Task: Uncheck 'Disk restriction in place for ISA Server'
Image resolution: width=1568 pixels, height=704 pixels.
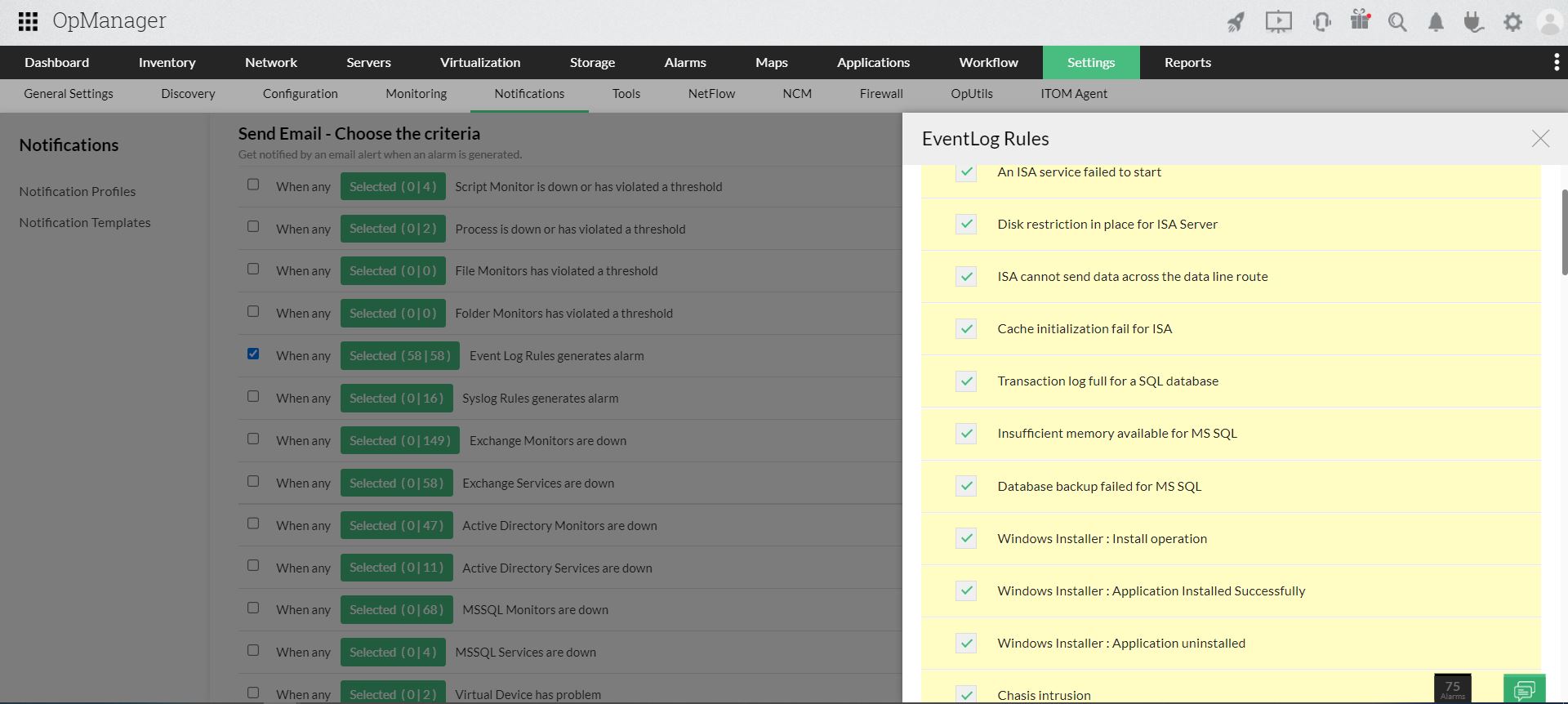Action: tap(966, 224)
